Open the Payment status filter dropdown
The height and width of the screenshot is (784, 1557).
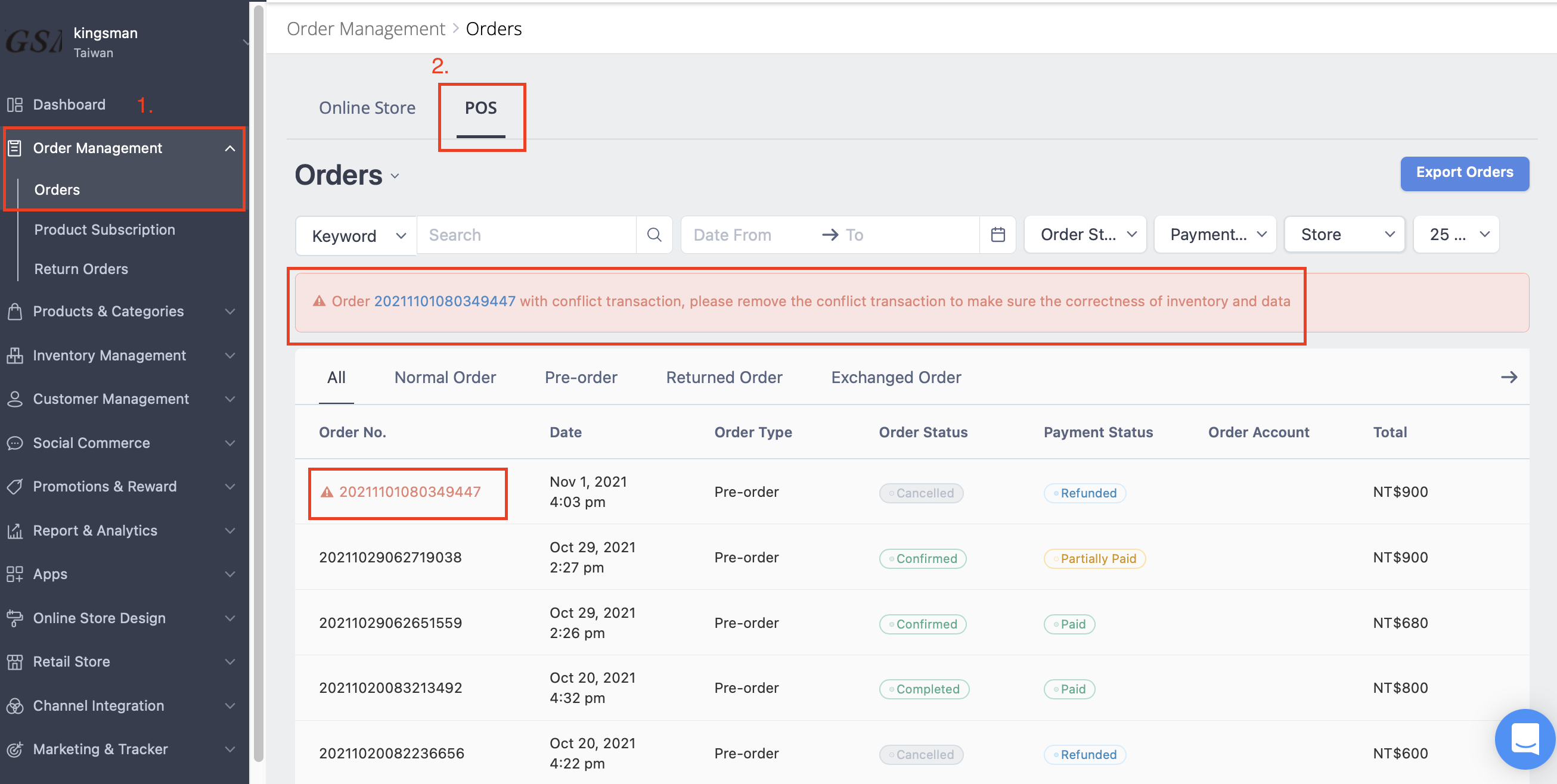(1215, 234)
